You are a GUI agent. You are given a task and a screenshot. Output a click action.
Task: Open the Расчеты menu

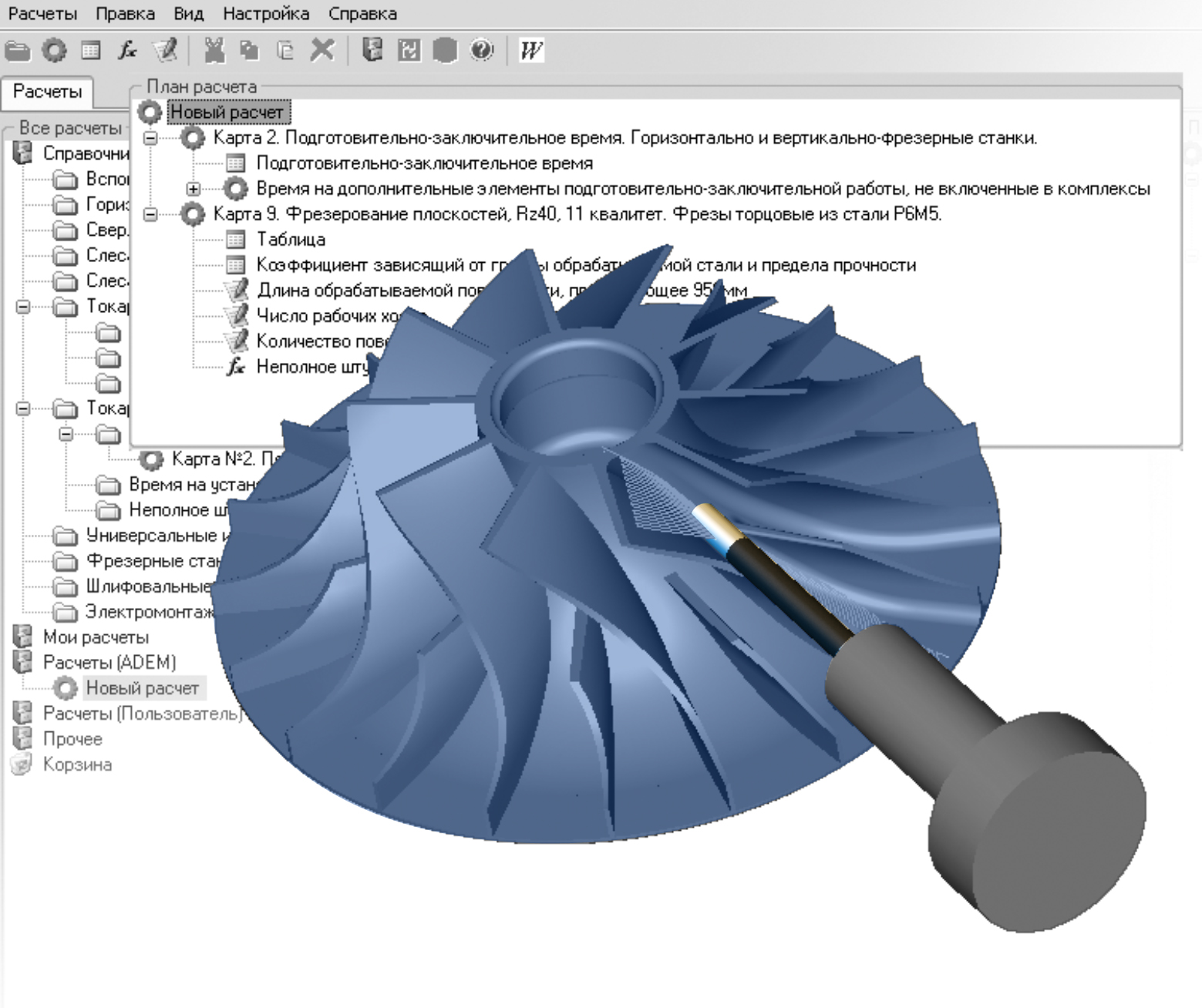coord(42,13)
